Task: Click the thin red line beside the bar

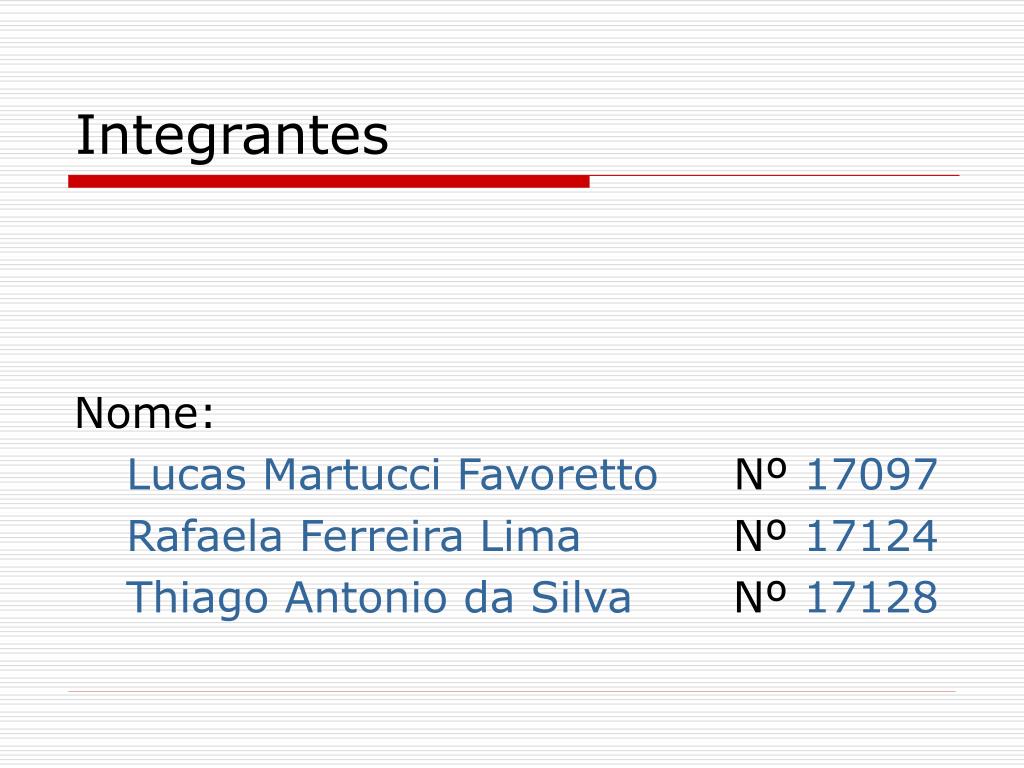Action: pos(775,175)
